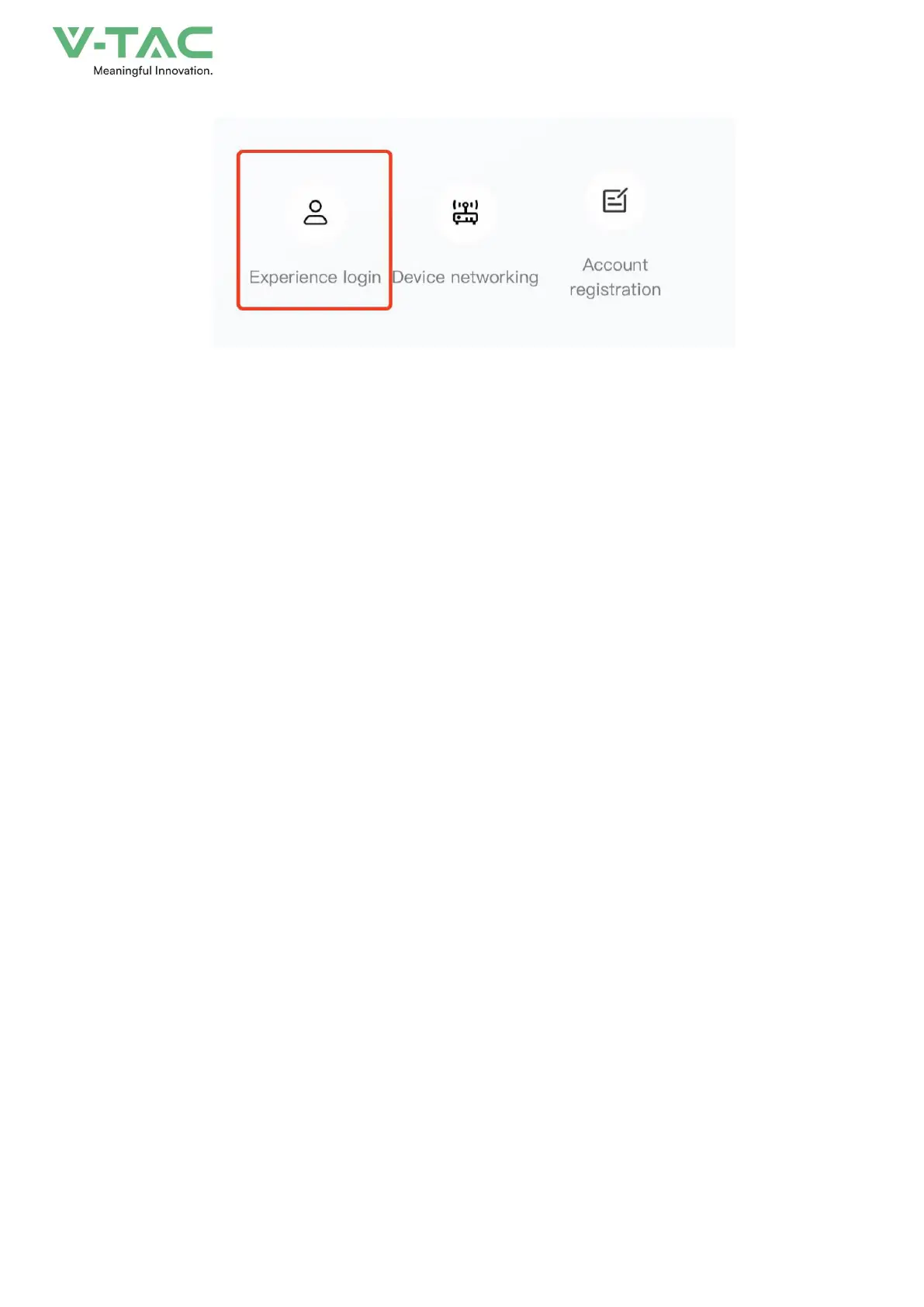
Task: Select the "Experience login" label
Action: pos(315,278)
